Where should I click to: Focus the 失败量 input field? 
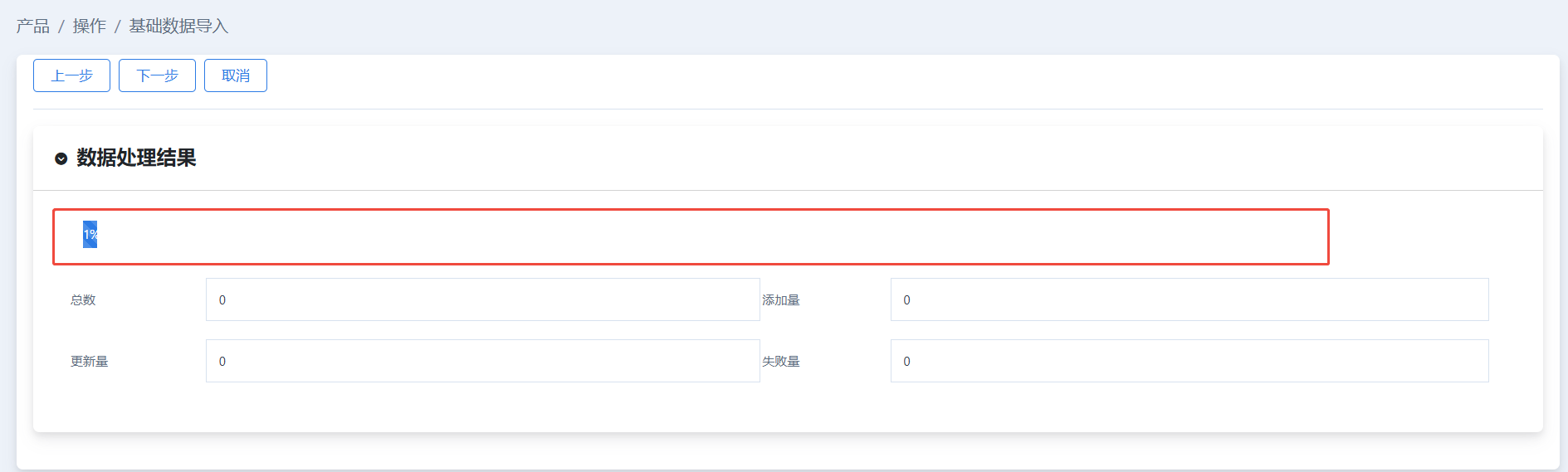tap(1189, 361)
